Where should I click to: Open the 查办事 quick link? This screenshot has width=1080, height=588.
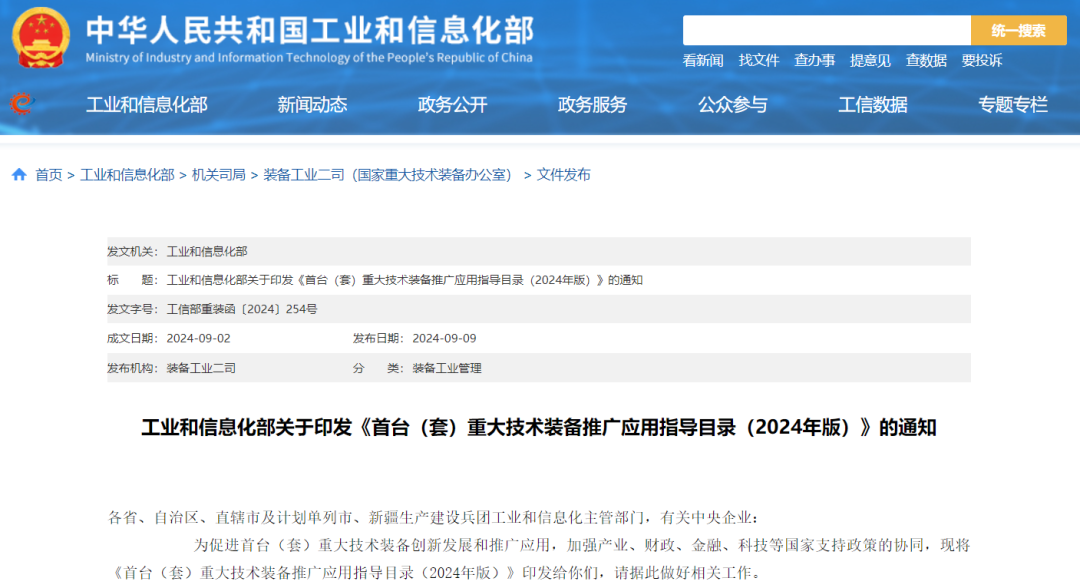click(x=814, y=61)
